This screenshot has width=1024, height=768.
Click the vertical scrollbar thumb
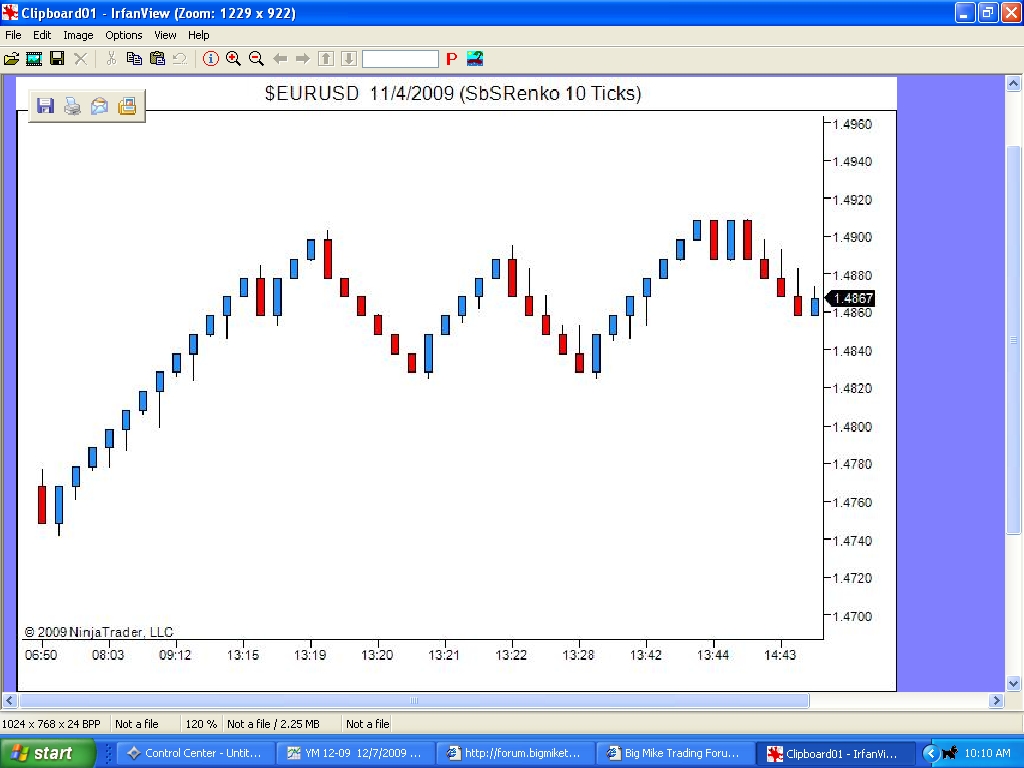[x=1013, y=340]
